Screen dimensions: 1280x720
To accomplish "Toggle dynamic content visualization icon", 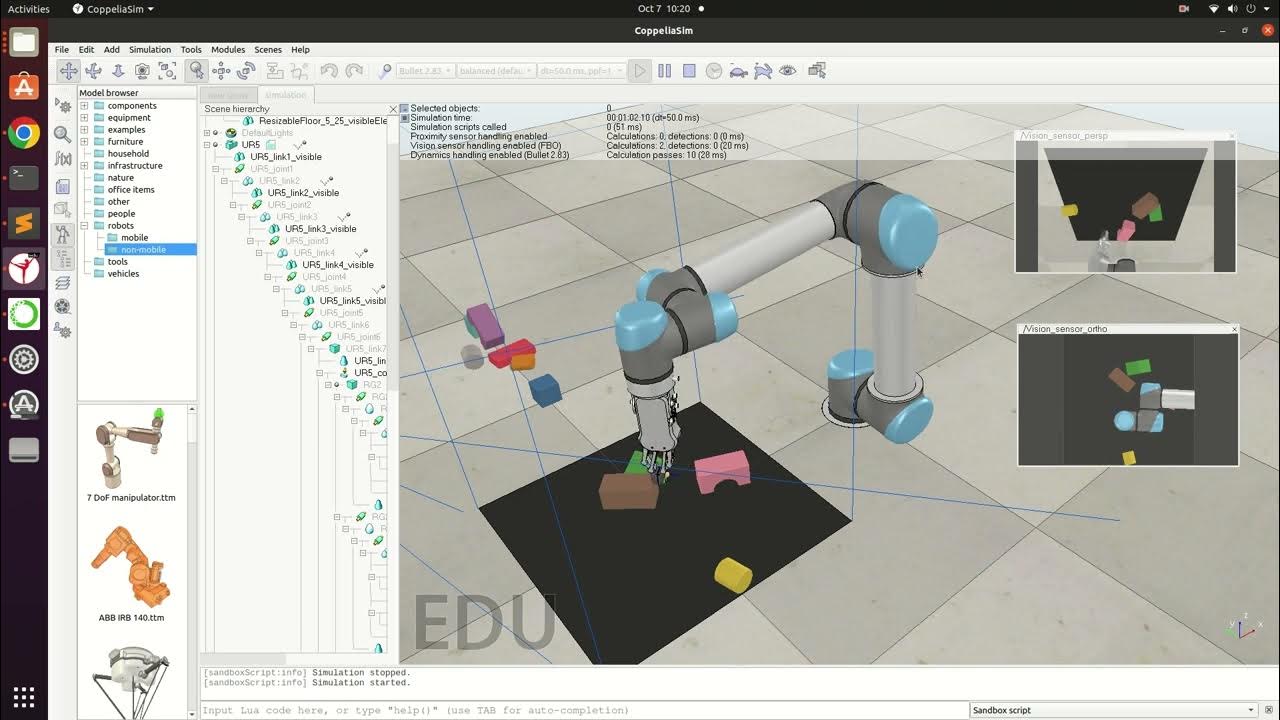I will click(x=385, y=71).
